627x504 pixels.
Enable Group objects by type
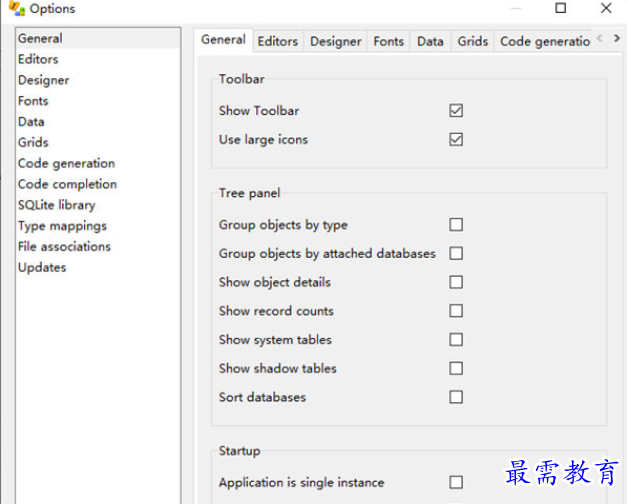456,225
